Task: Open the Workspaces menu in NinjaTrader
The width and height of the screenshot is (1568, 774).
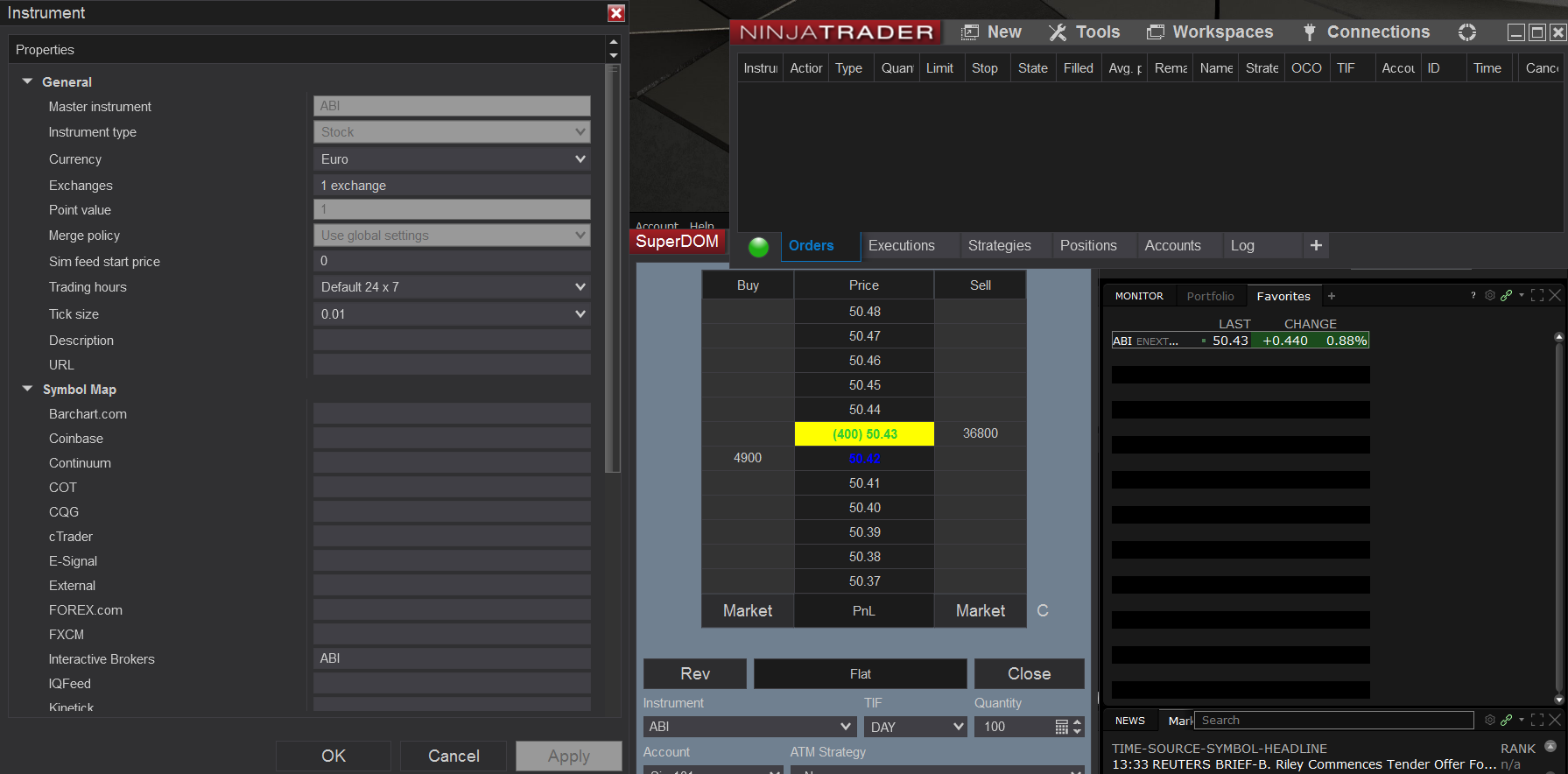Action: pyautogui.click(x=1210, y=32)
